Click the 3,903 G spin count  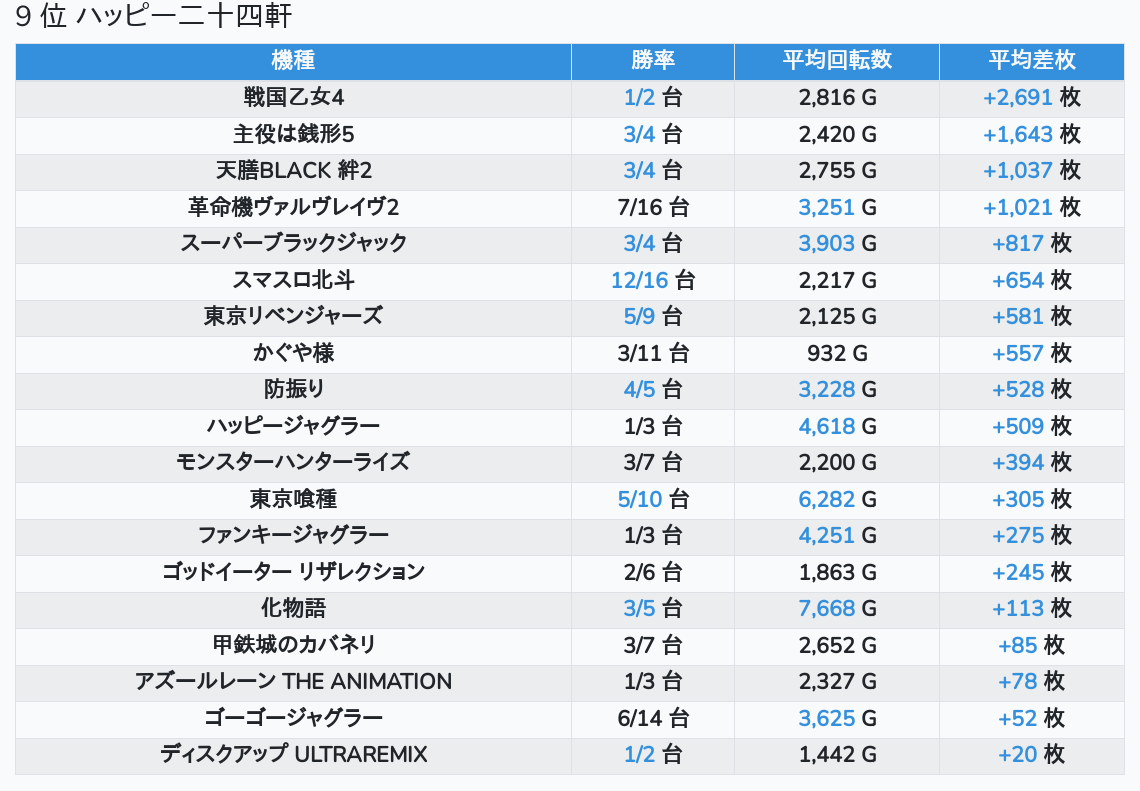[x=827, y=243]
